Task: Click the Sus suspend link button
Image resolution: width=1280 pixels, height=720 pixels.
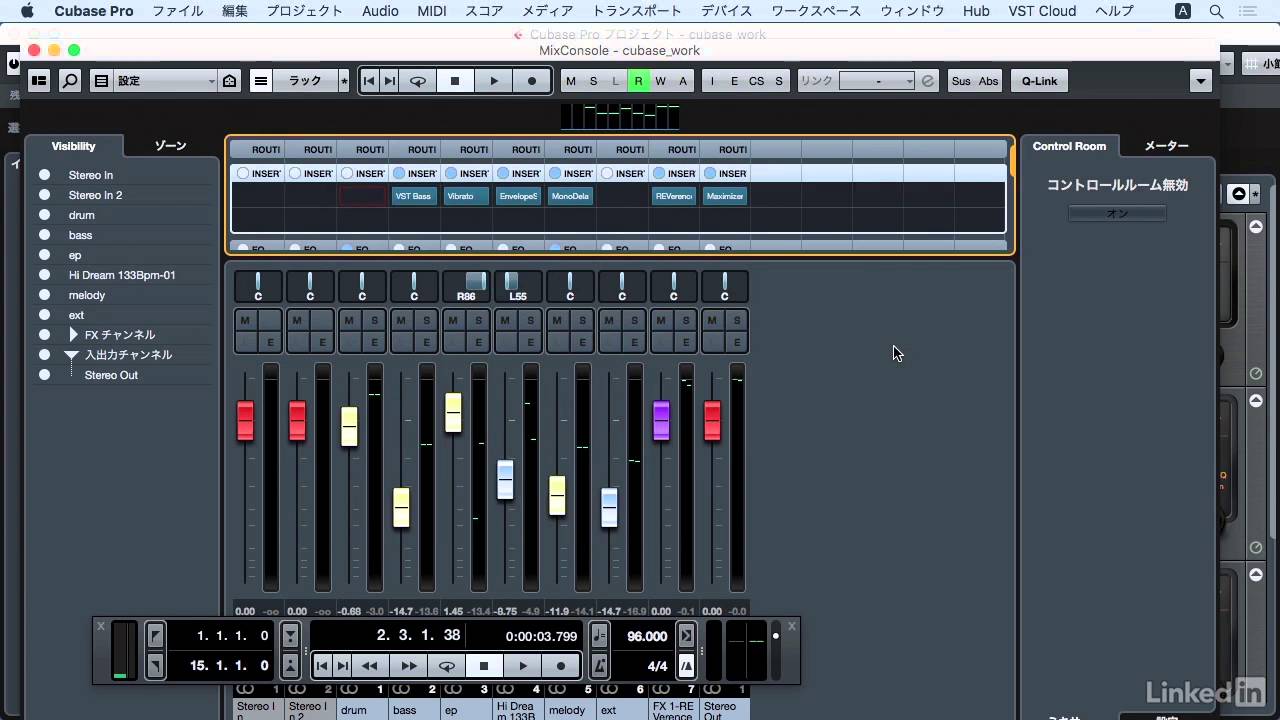Action: point(961,81)
